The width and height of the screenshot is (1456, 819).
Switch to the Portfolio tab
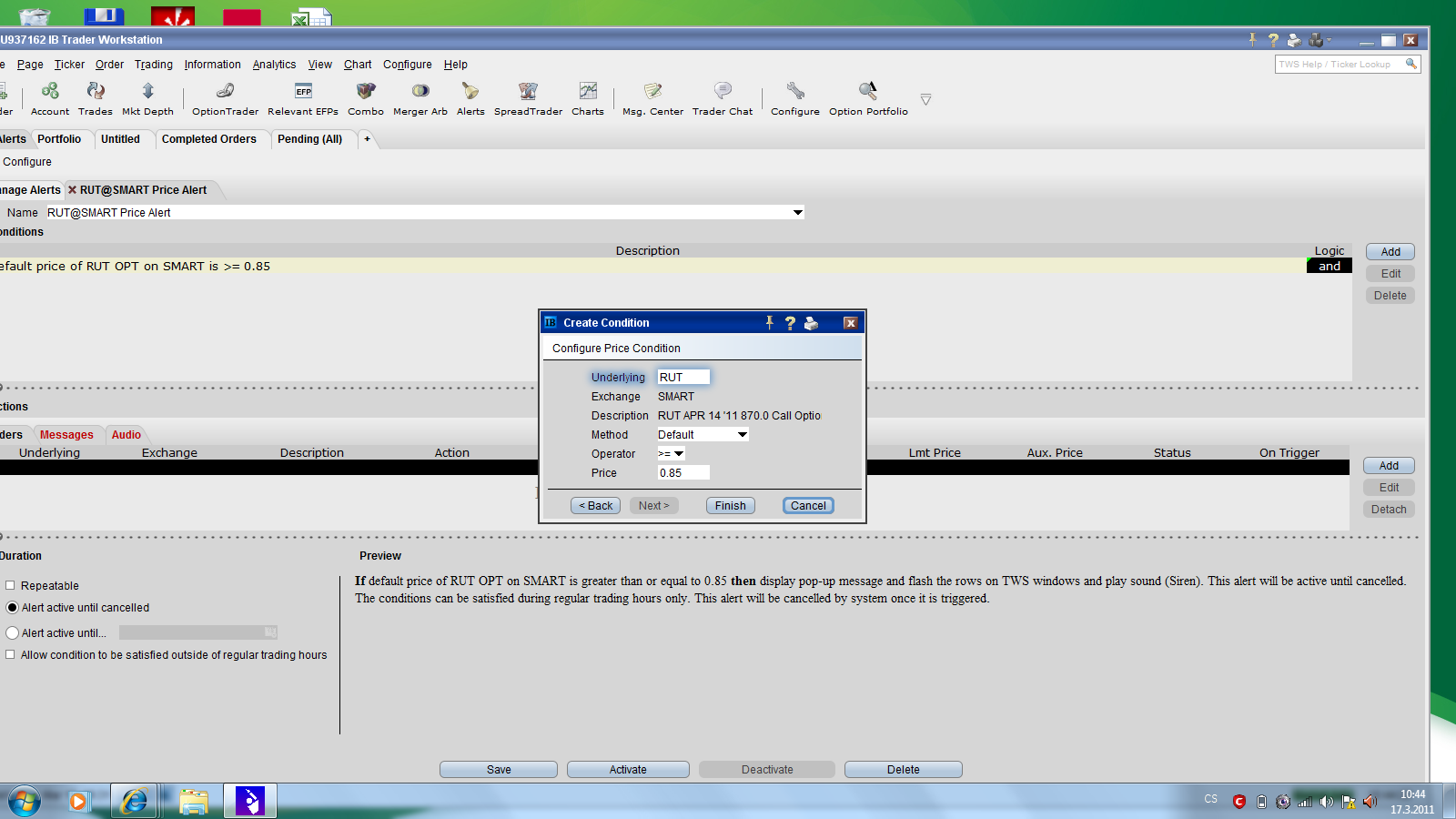pos(59,139)
